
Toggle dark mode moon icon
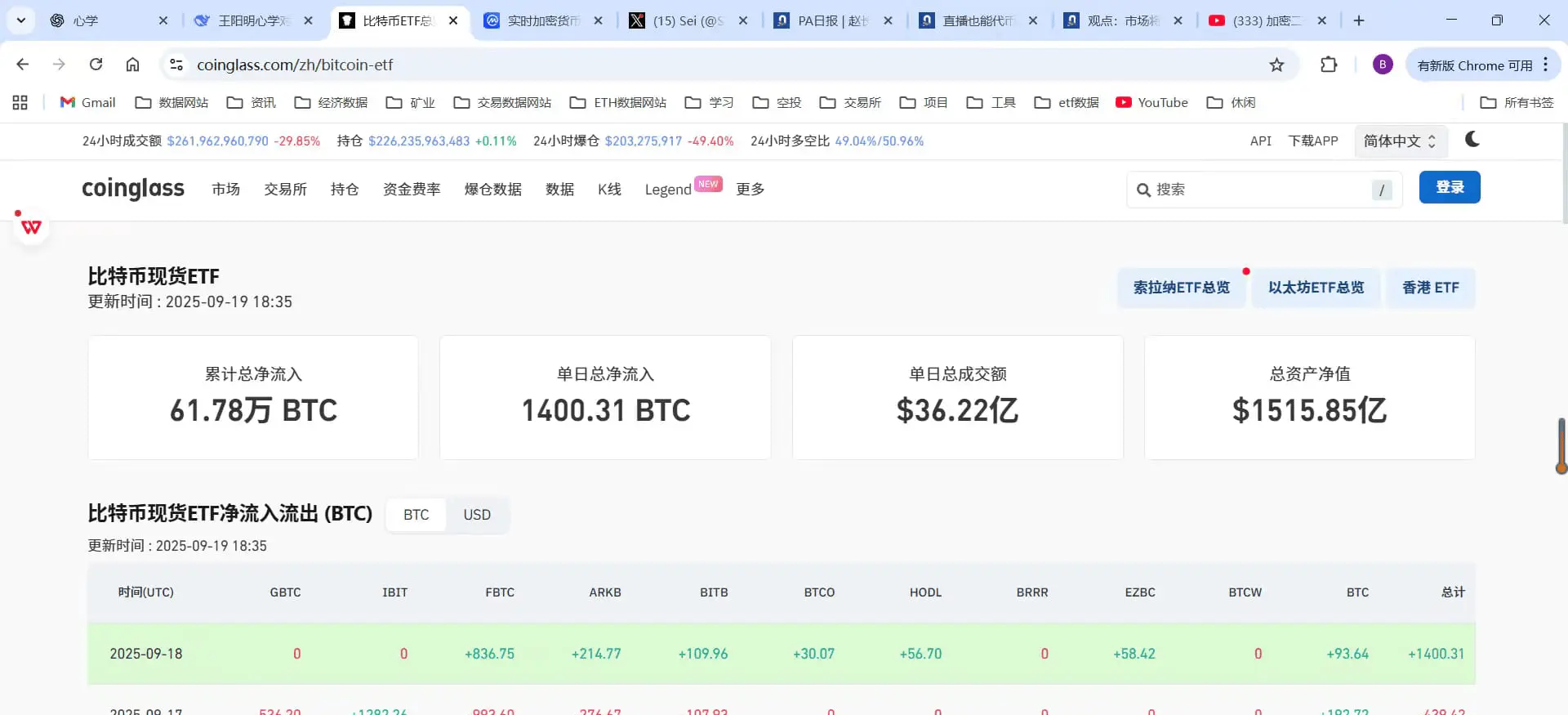[1472, 140]
